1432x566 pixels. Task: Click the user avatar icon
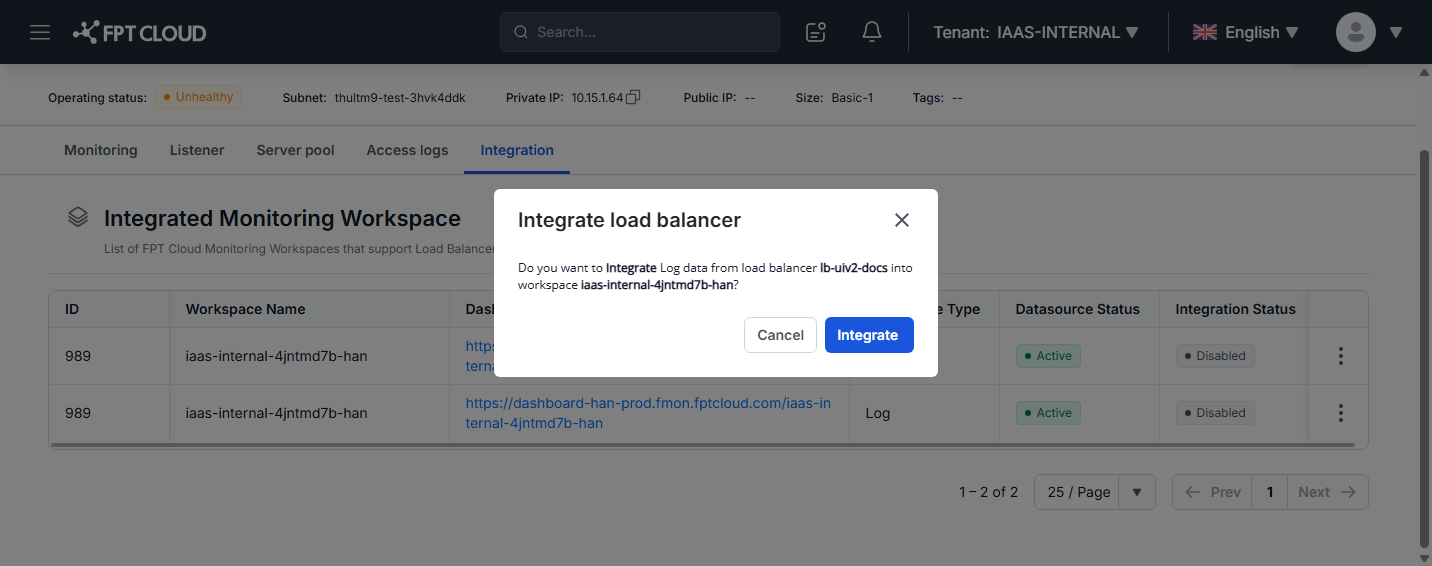pos(1356,32)
